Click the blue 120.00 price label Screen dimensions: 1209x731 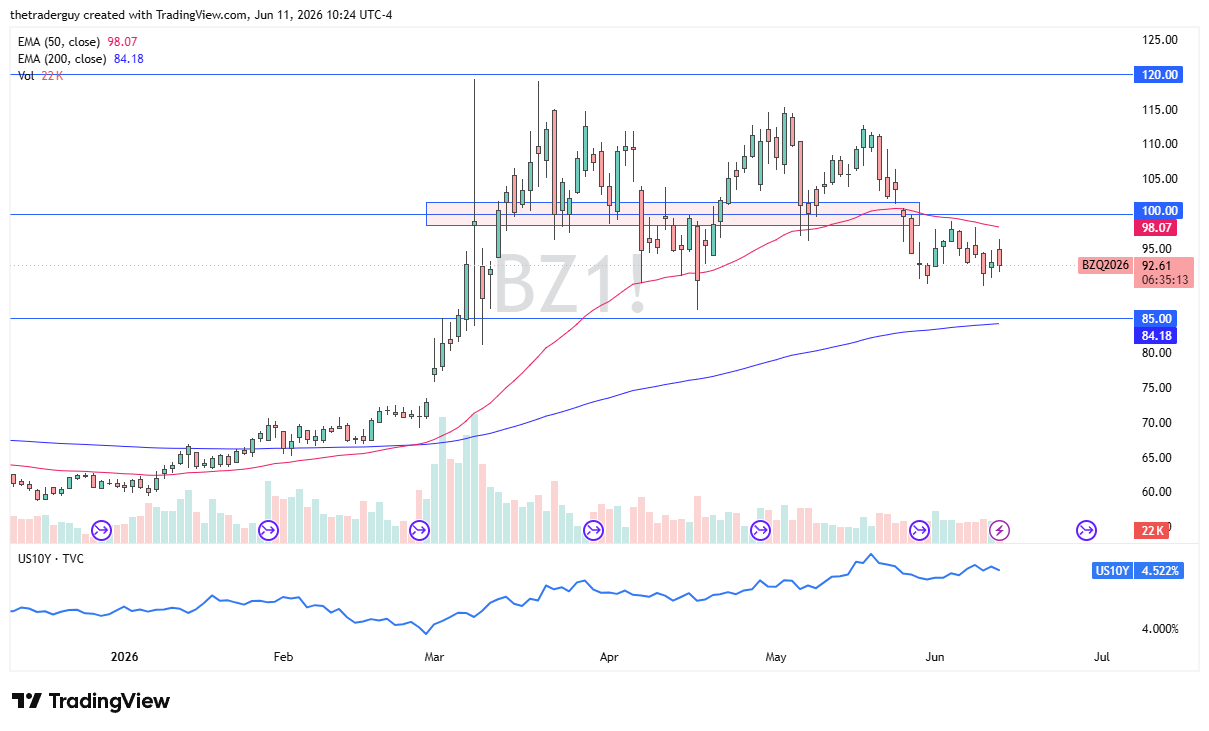(x=1157, y=74)
